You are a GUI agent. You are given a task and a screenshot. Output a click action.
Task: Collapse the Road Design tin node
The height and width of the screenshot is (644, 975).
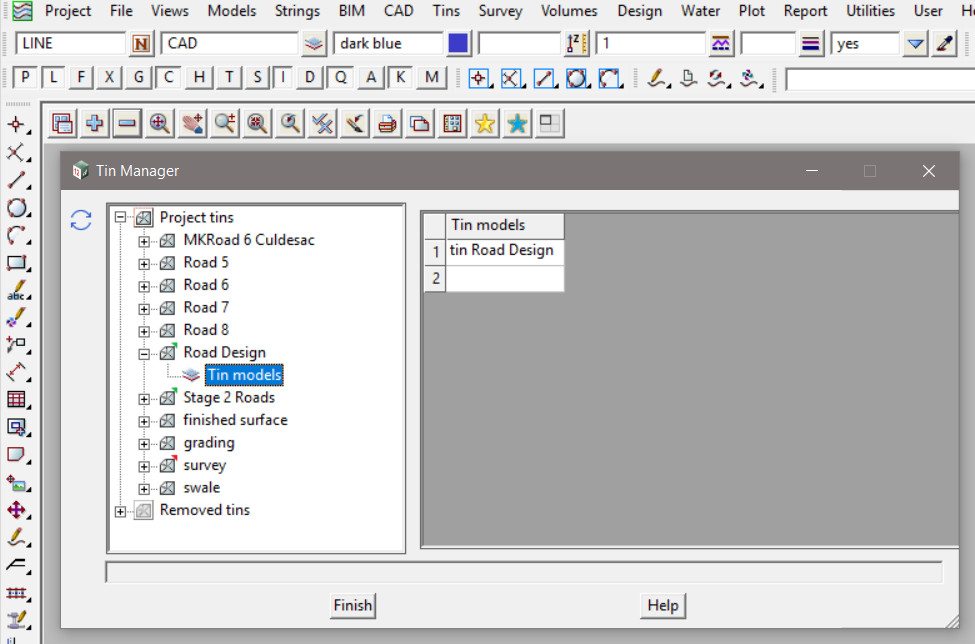tap(144, 353)
